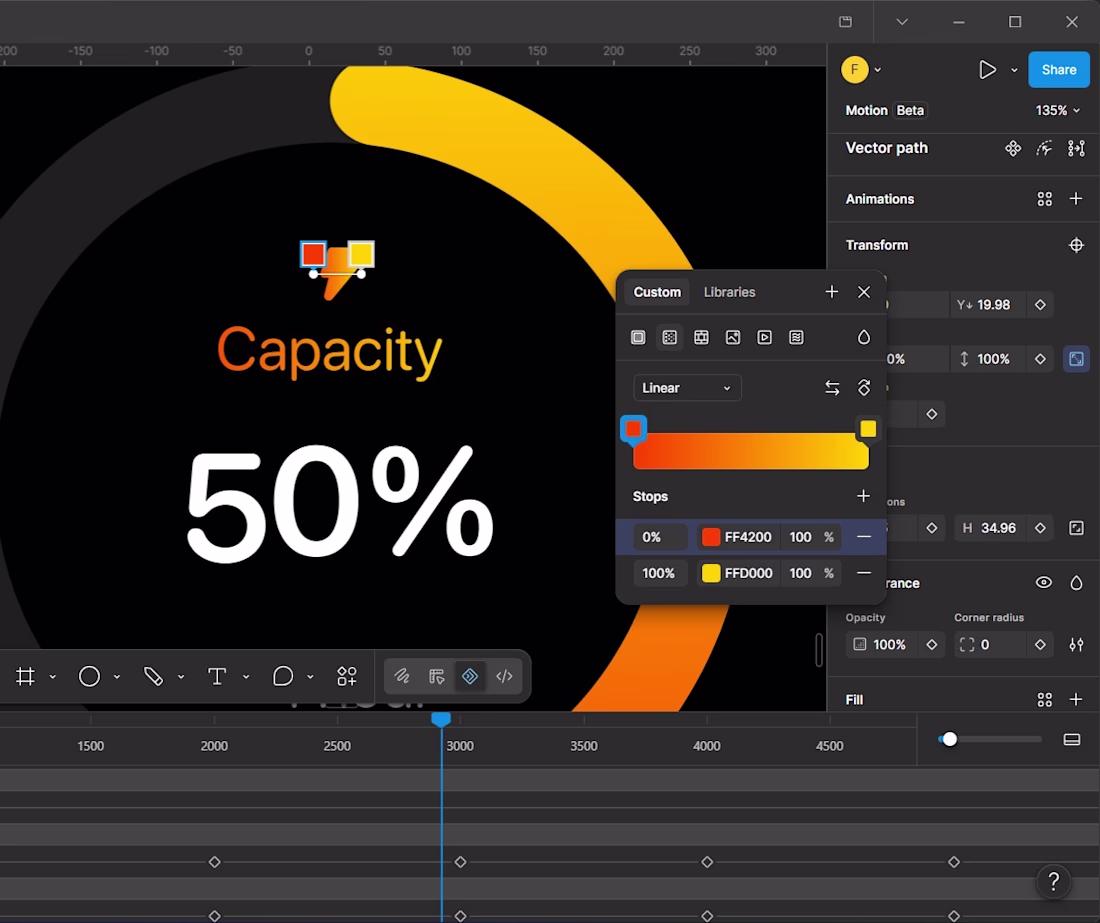Add a new animation
This screenshot has width=1100, height=923.
tap(1076, 199)
